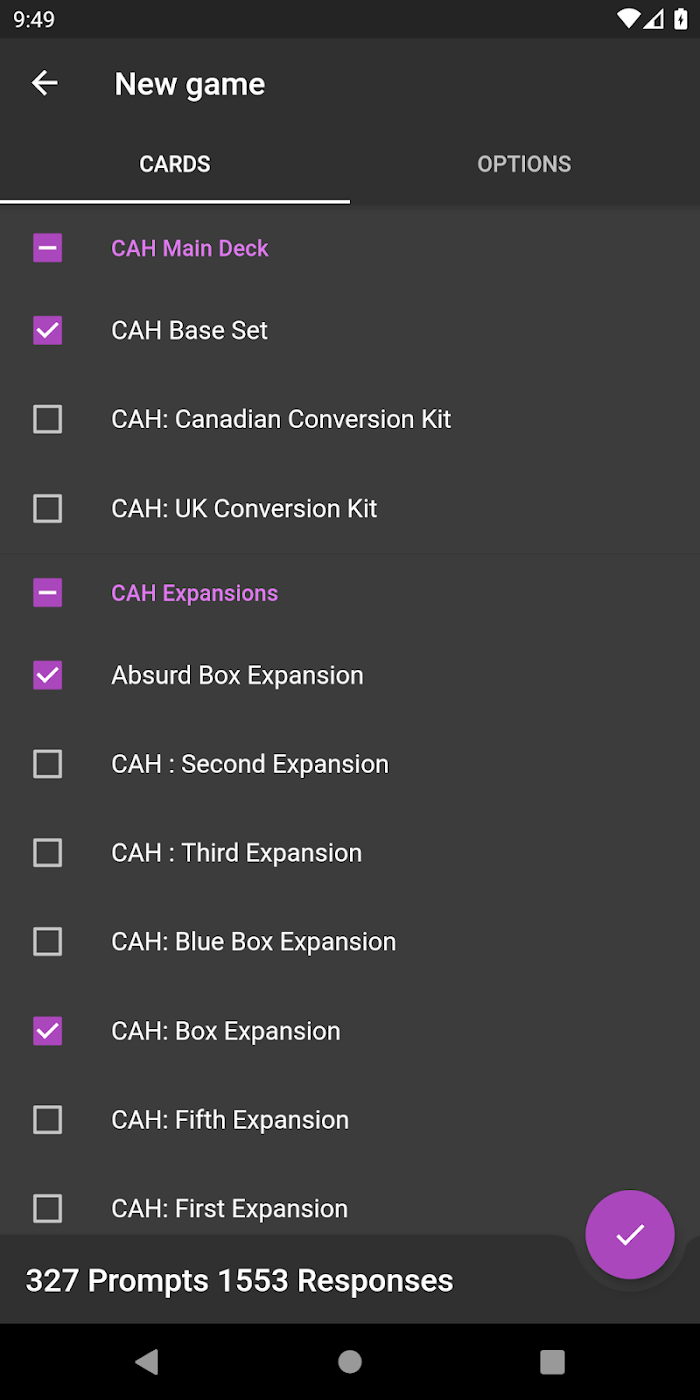Tap the Prompts and Responses count bar
The height and width of the screenshot is (1400, 700).
(290, 1280)
